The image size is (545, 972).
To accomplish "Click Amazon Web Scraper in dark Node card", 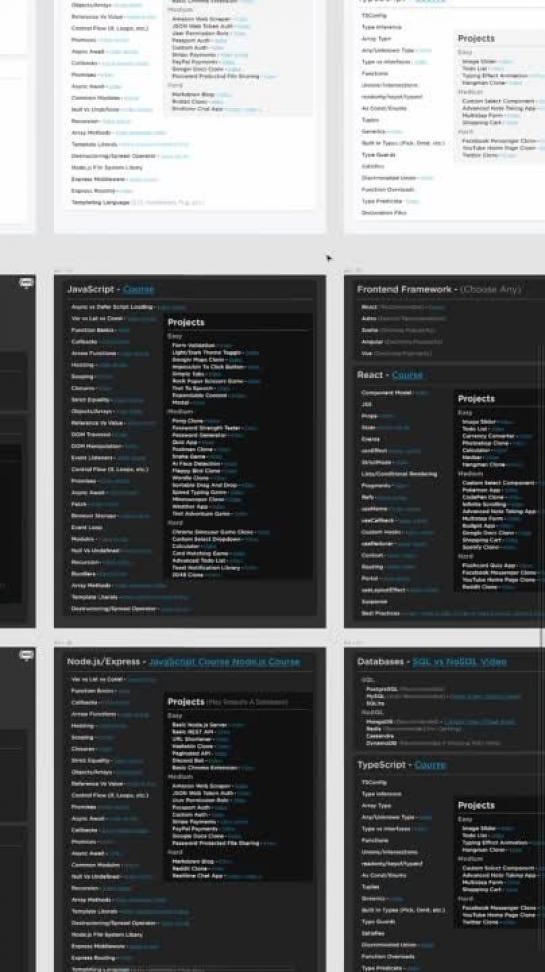I will click(202, 786).
